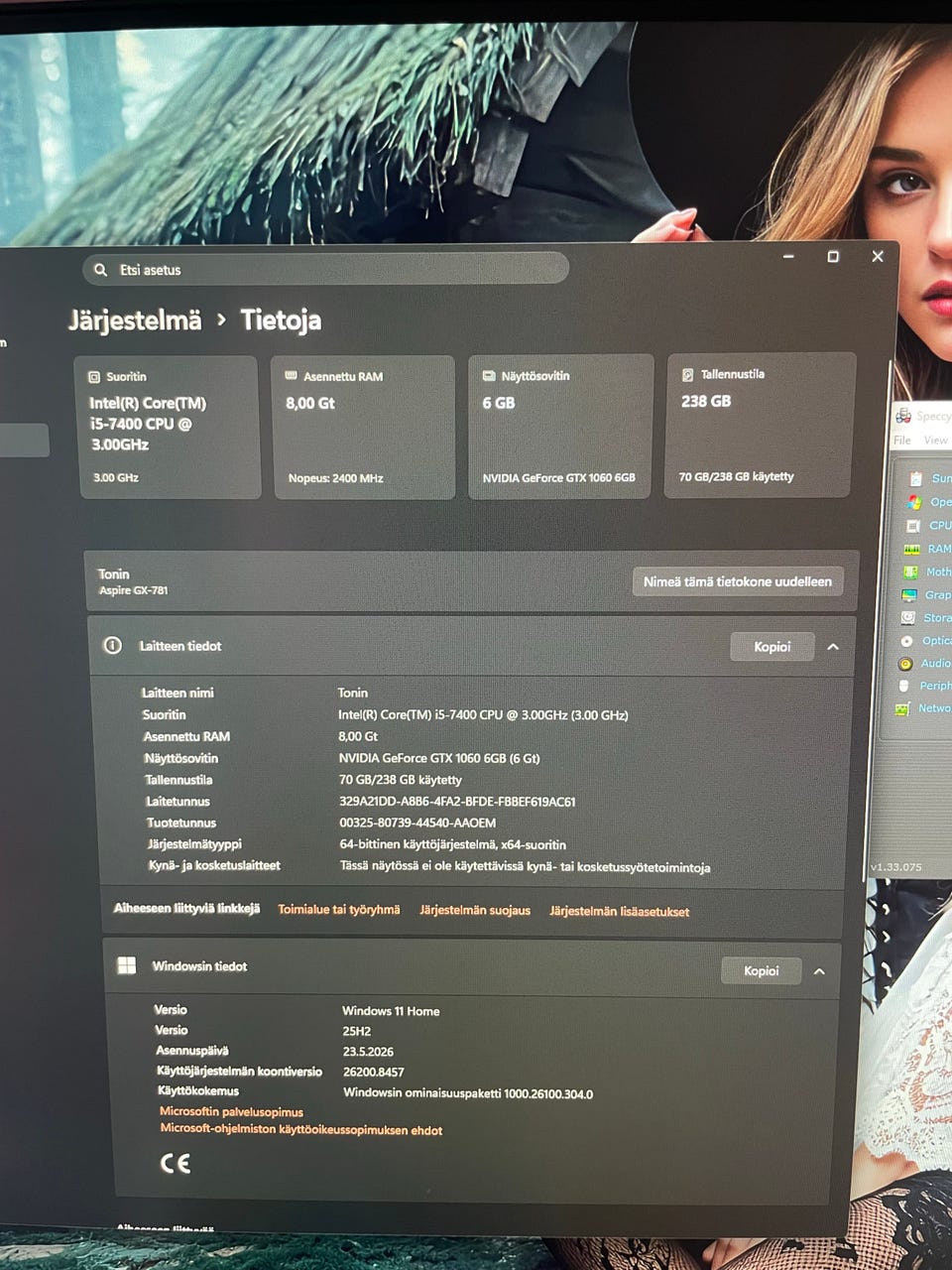Click the Aspire GX-781 model name text
This screenshot has width=952, height=1270.
pyautogui.click(x=133, y=590)
